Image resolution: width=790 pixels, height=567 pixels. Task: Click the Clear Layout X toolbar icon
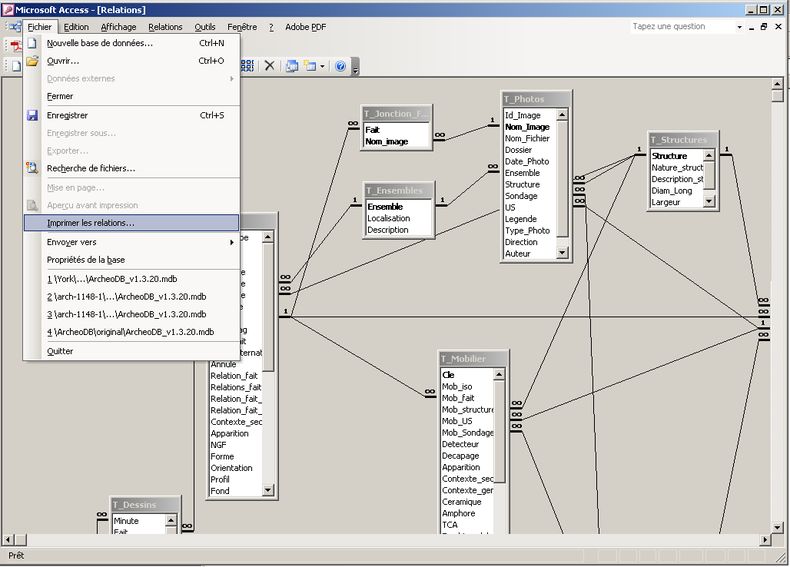[270, 66]
